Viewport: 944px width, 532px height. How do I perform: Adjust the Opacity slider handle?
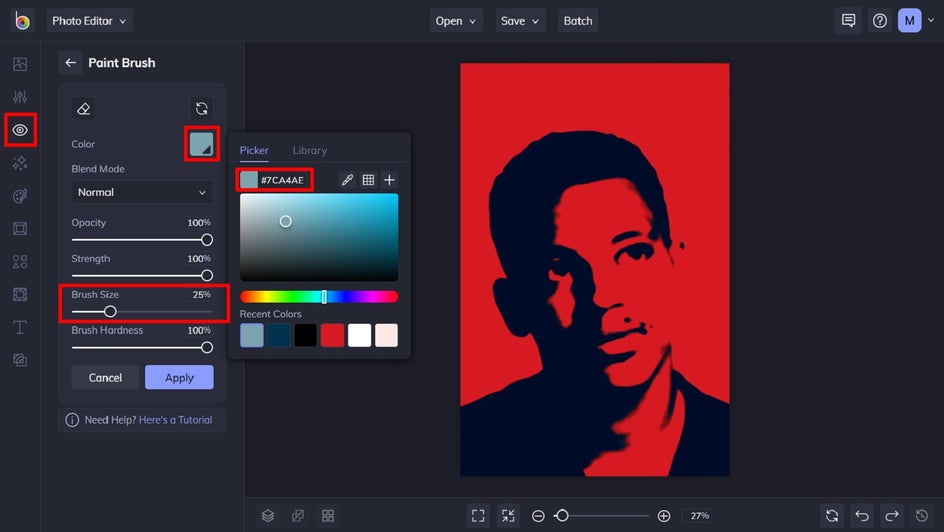pos(206,240)
